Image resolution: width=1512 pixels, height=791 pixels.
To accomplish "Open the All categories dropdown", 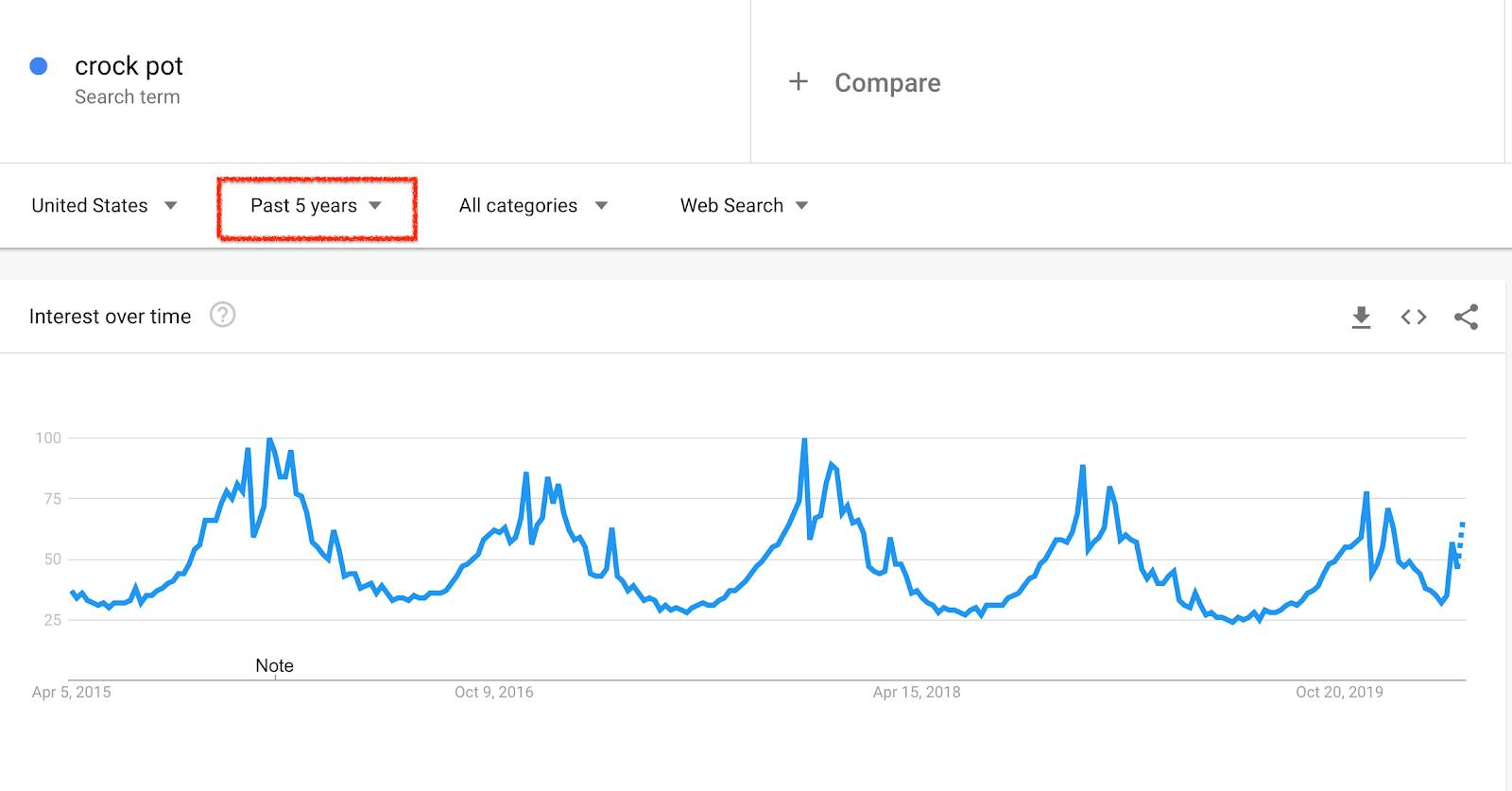I will (533, 206).
